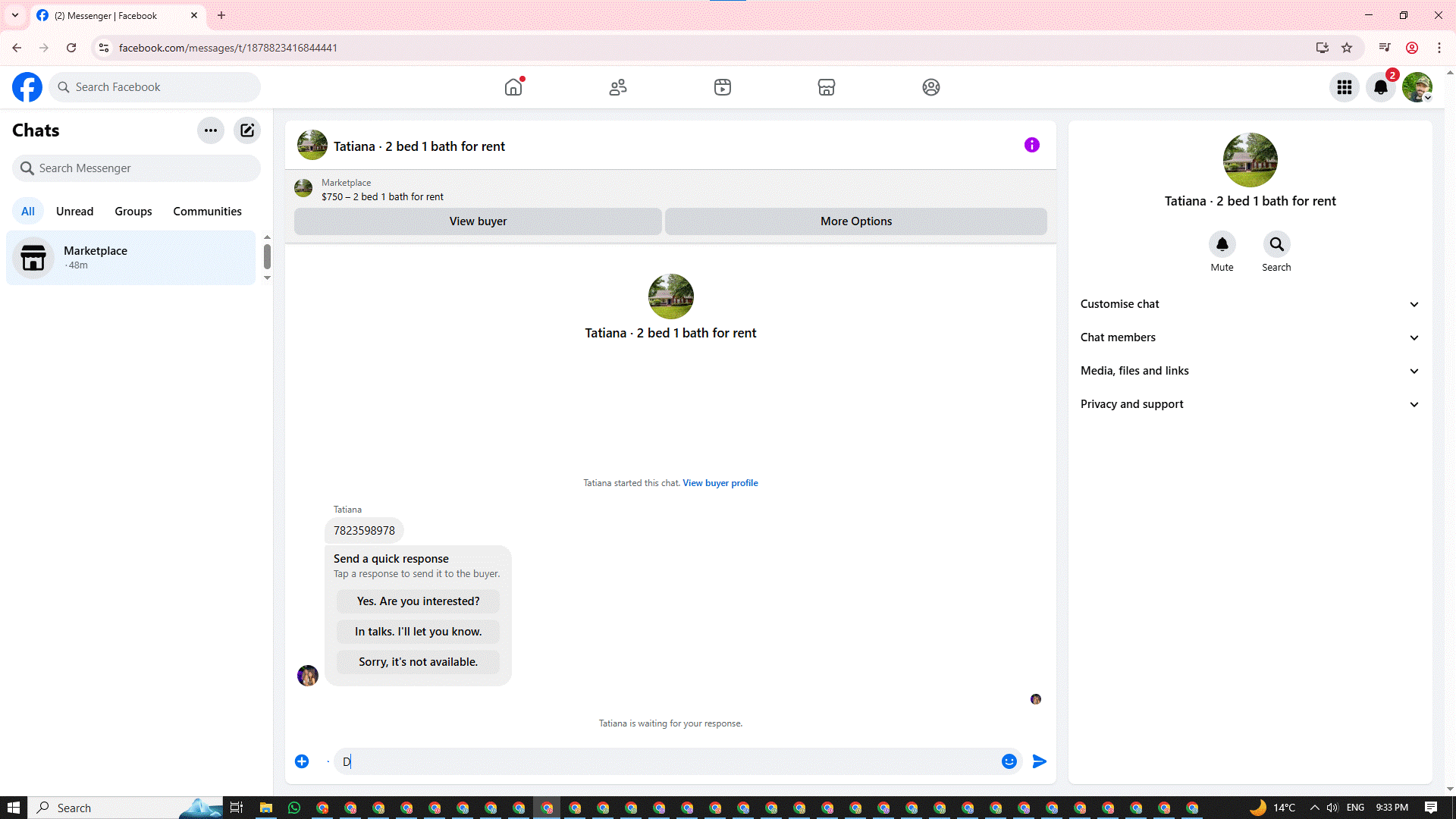
Task: Focus the Search Messenger field
Action: (136, 168)
